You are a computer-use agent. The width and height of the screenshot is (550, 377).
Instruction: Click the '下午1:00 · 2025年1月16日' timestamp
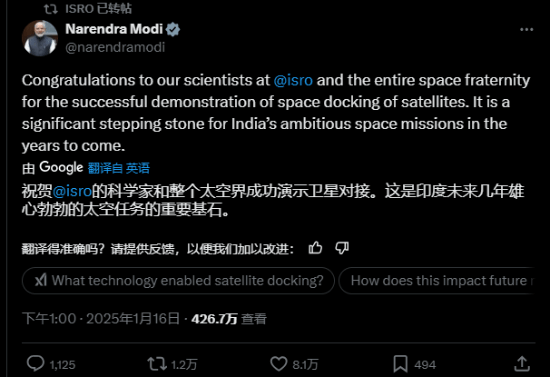101,319
